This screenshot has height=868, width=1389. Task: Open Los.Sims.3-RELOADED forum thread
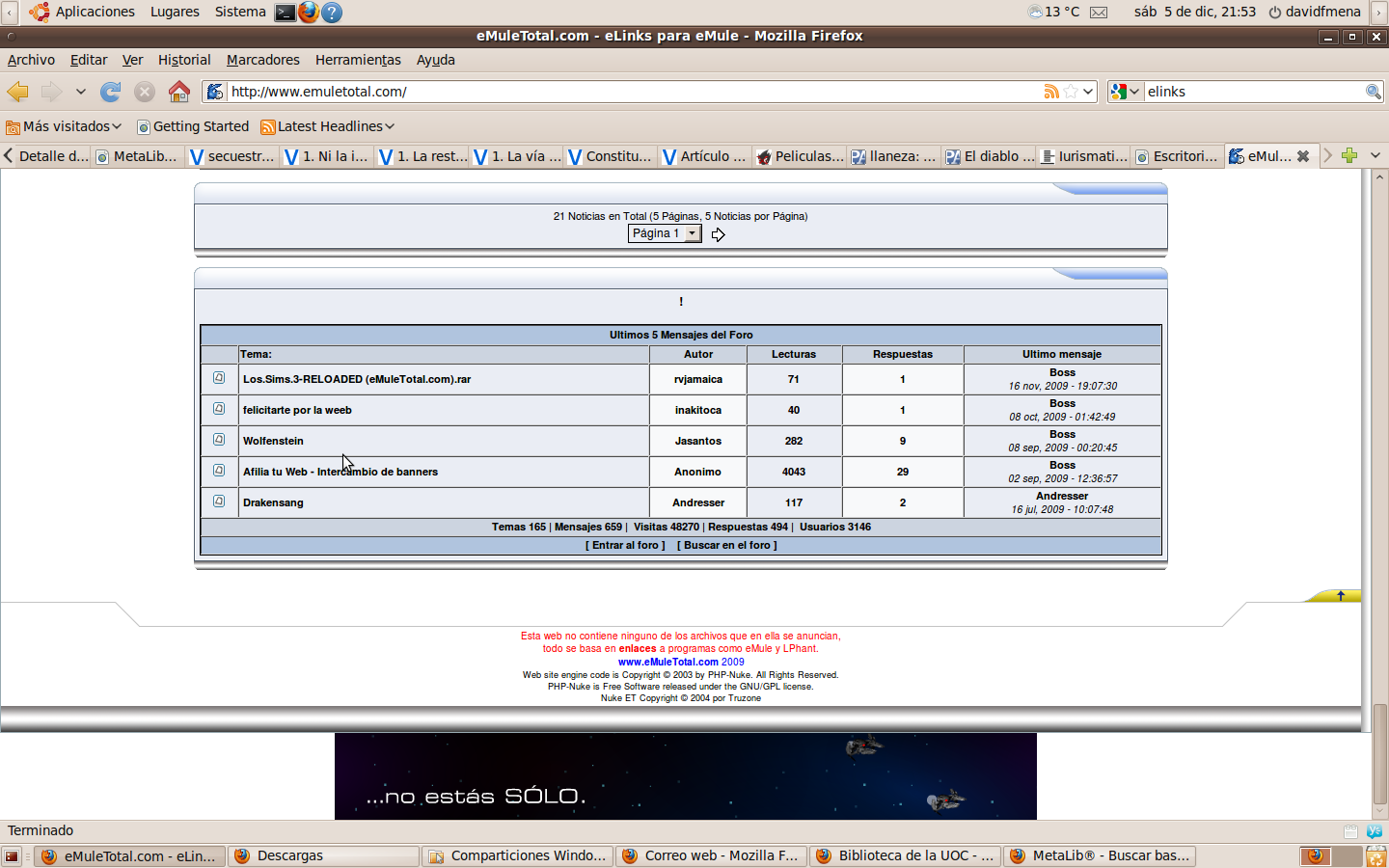357,379
